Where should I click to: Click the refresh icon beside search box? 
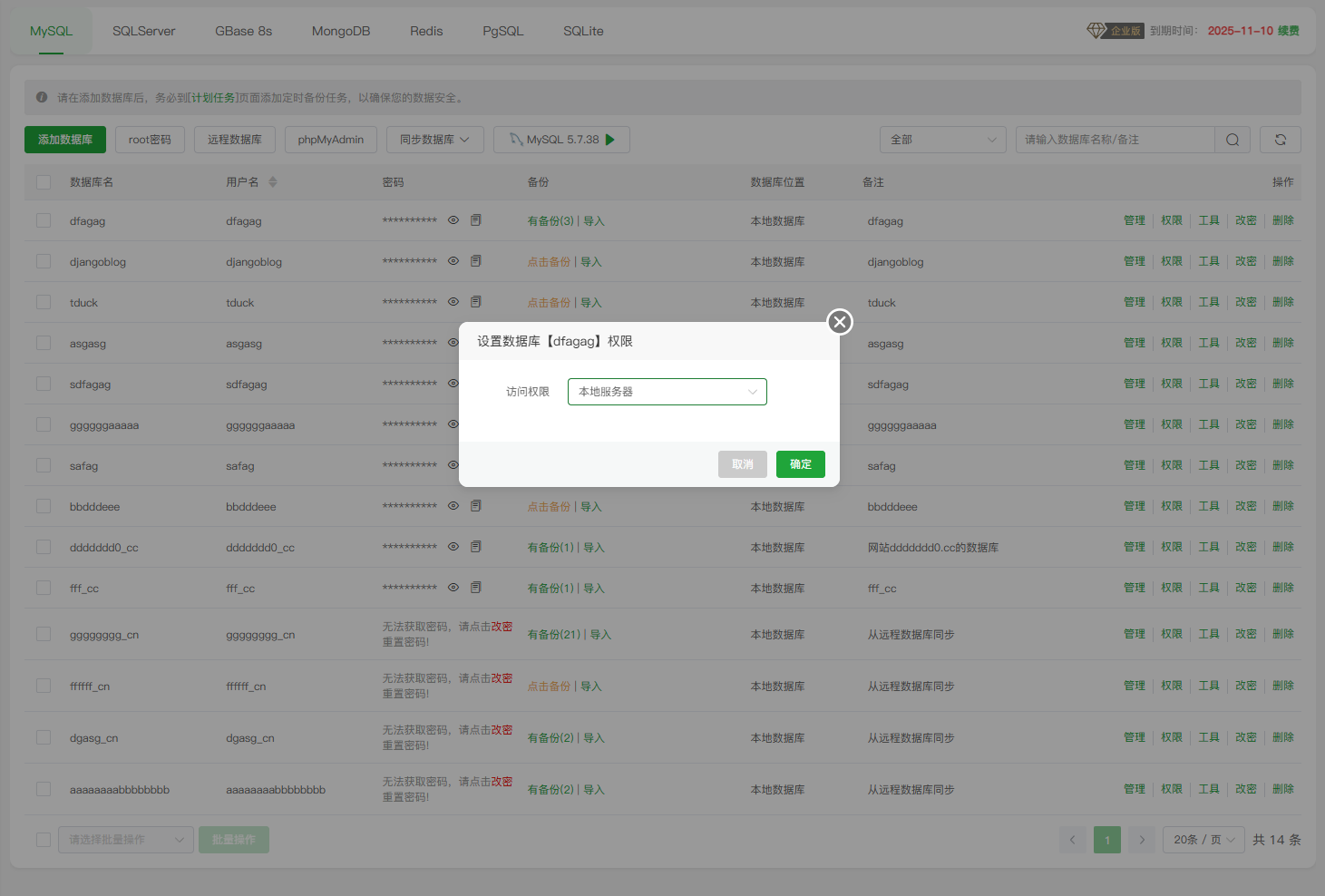1280,140
